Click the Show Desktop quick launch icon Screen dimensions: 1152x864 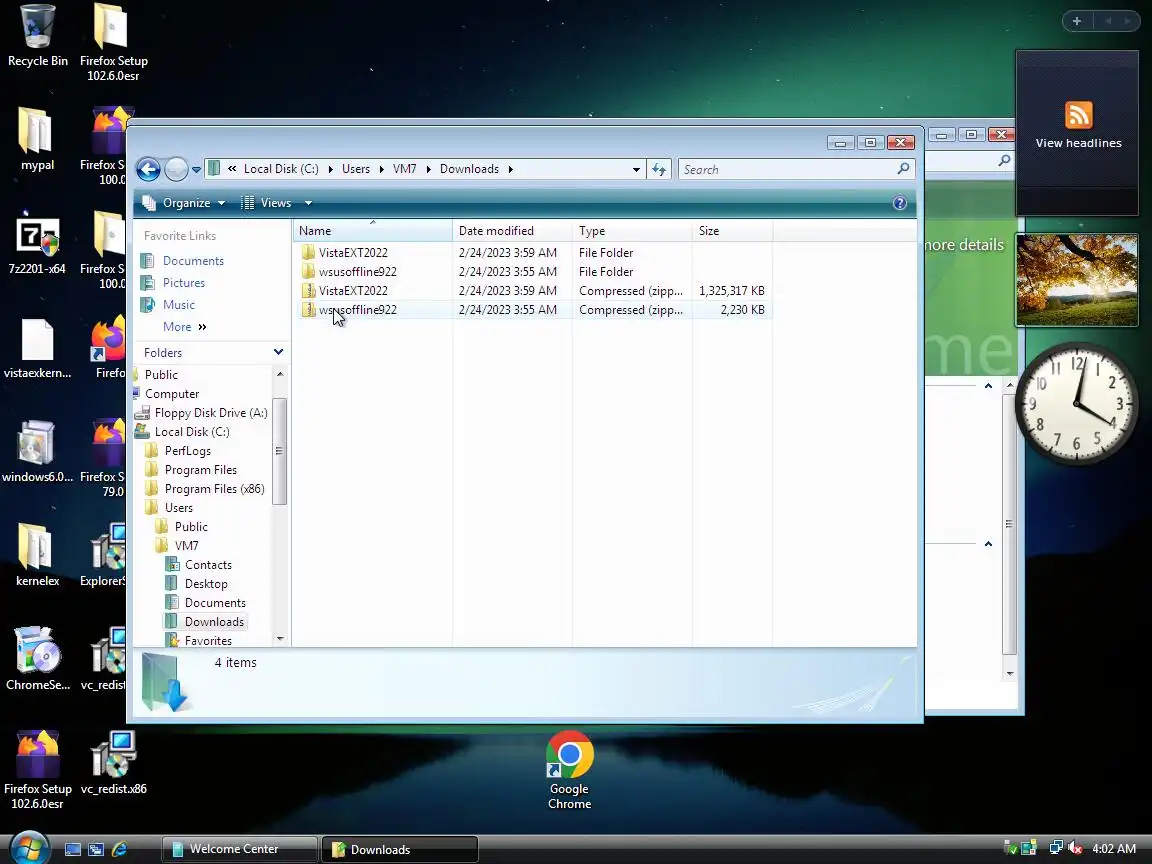coord(73,849)
